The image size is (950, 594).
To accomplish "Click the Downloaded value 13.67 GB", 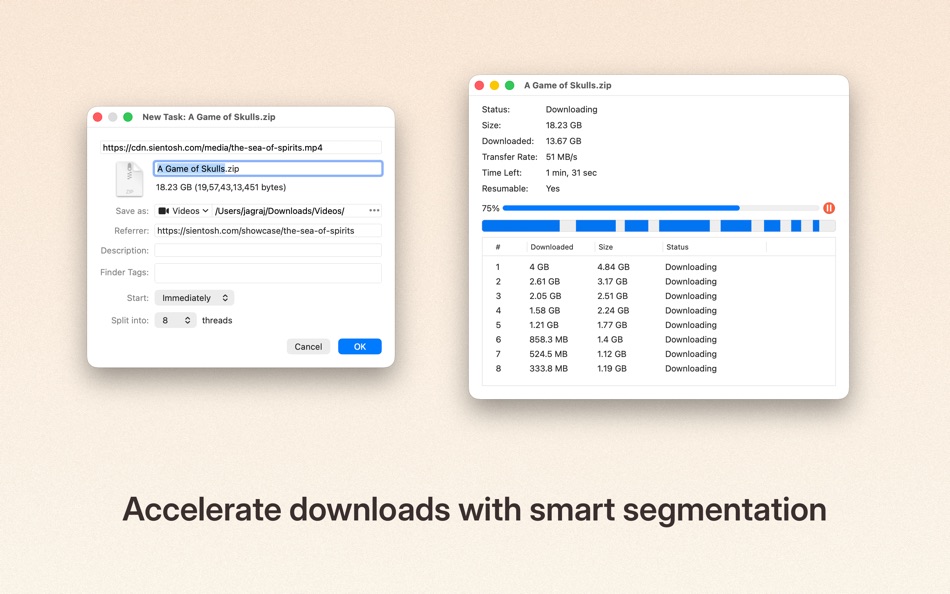I will coord(563,141).
